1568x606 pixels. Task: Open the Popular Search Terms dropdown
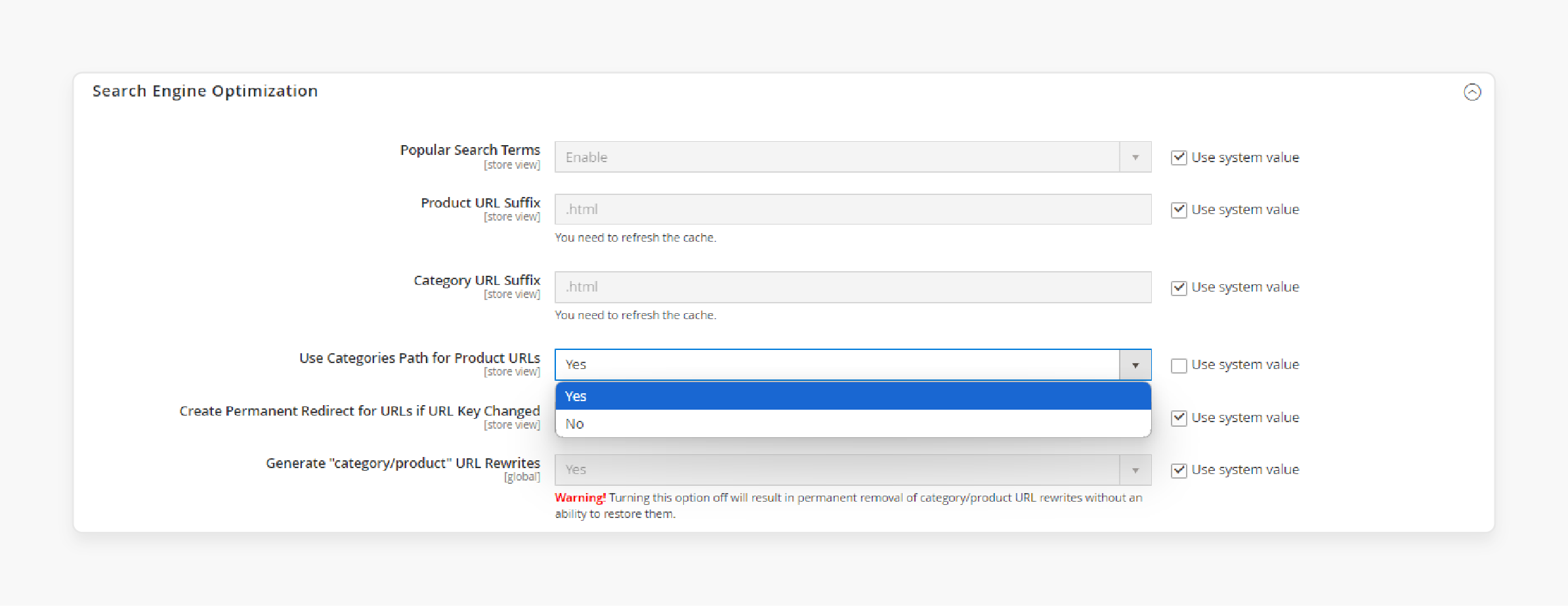point(853,157)
